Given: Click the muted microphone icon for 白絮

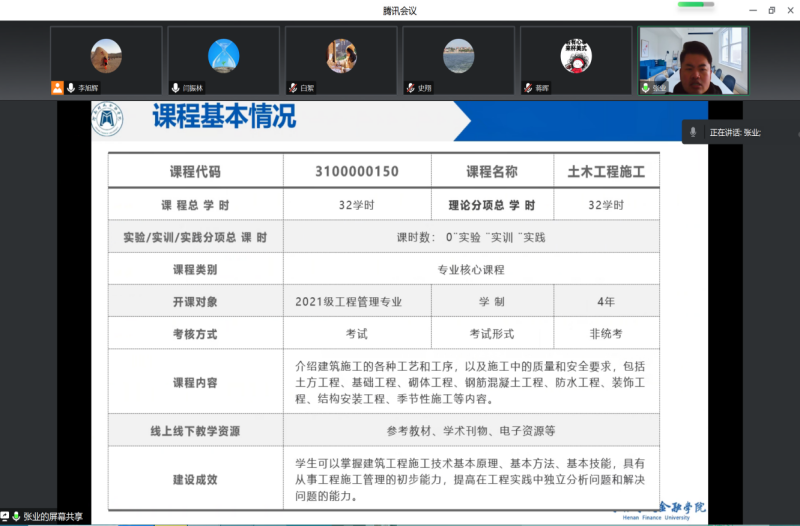Looking at the screenshot, I should point(292,88).
